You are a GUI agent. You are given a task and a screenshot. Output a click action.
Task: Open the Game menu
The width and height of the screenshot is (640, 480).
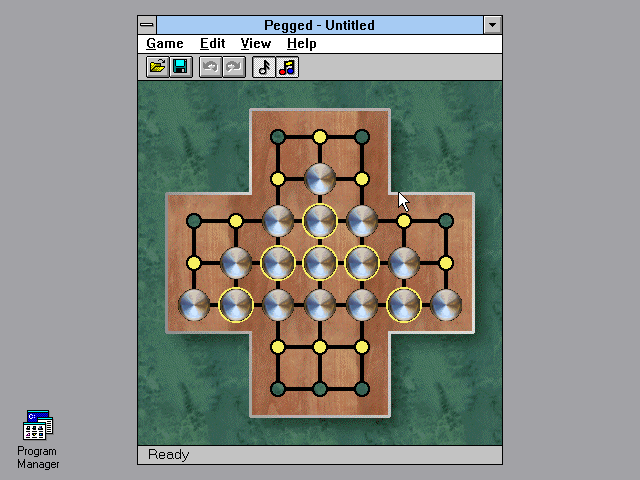point(165,43)
